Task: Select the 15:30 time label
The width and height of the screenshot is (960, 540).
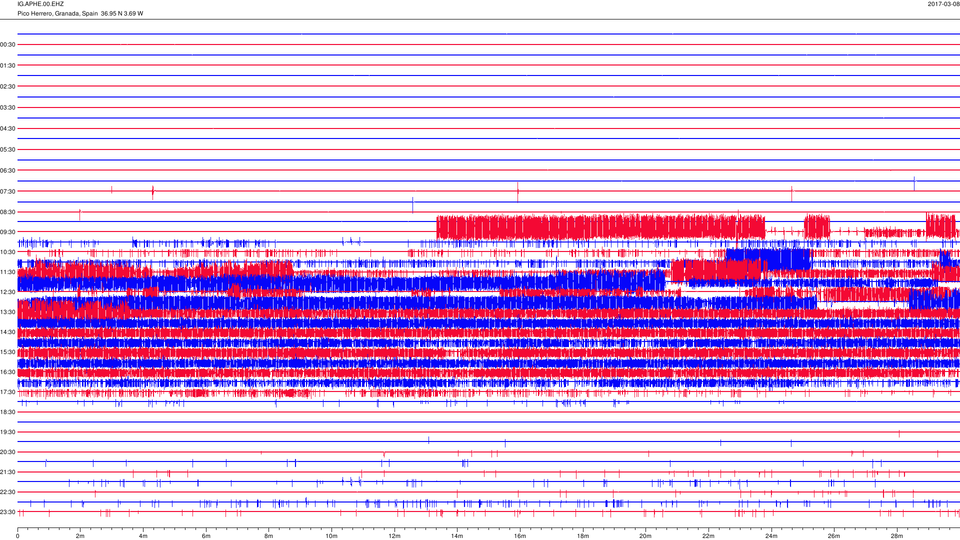Action: [x=7, y=352]
